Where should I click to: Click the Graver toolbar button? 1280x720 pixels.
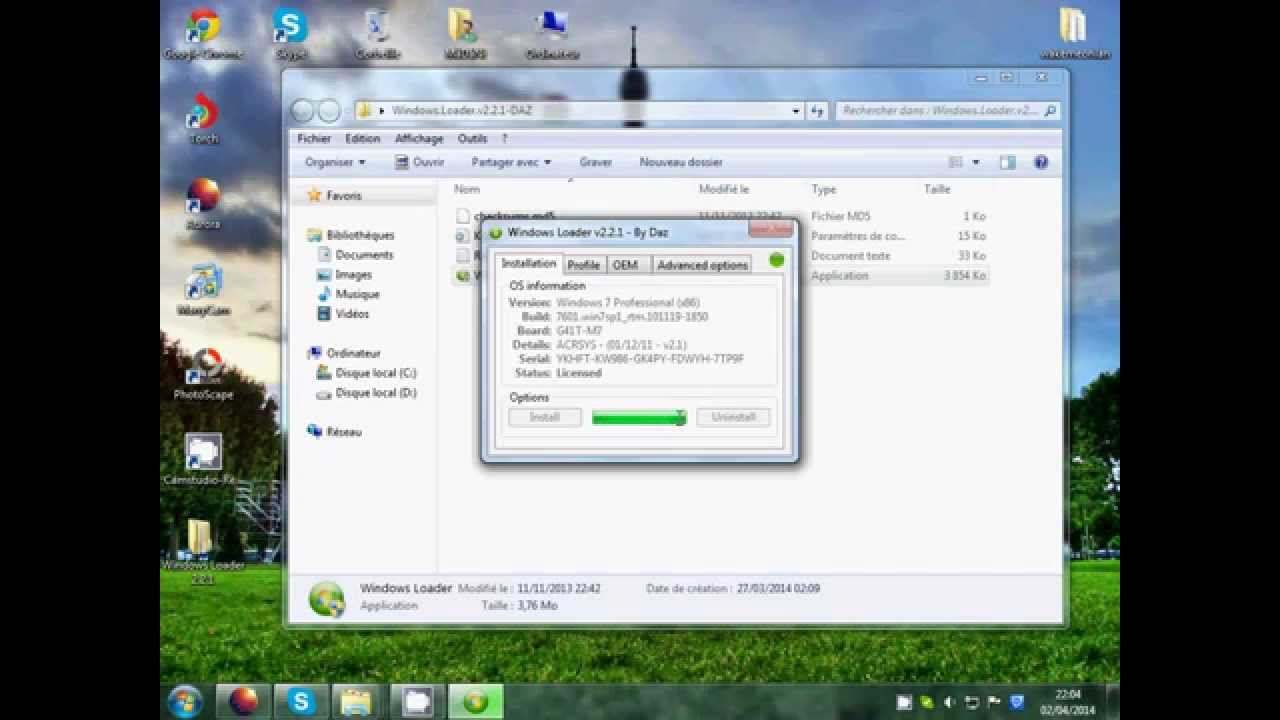pyautogui.click(x=595, y=162)
